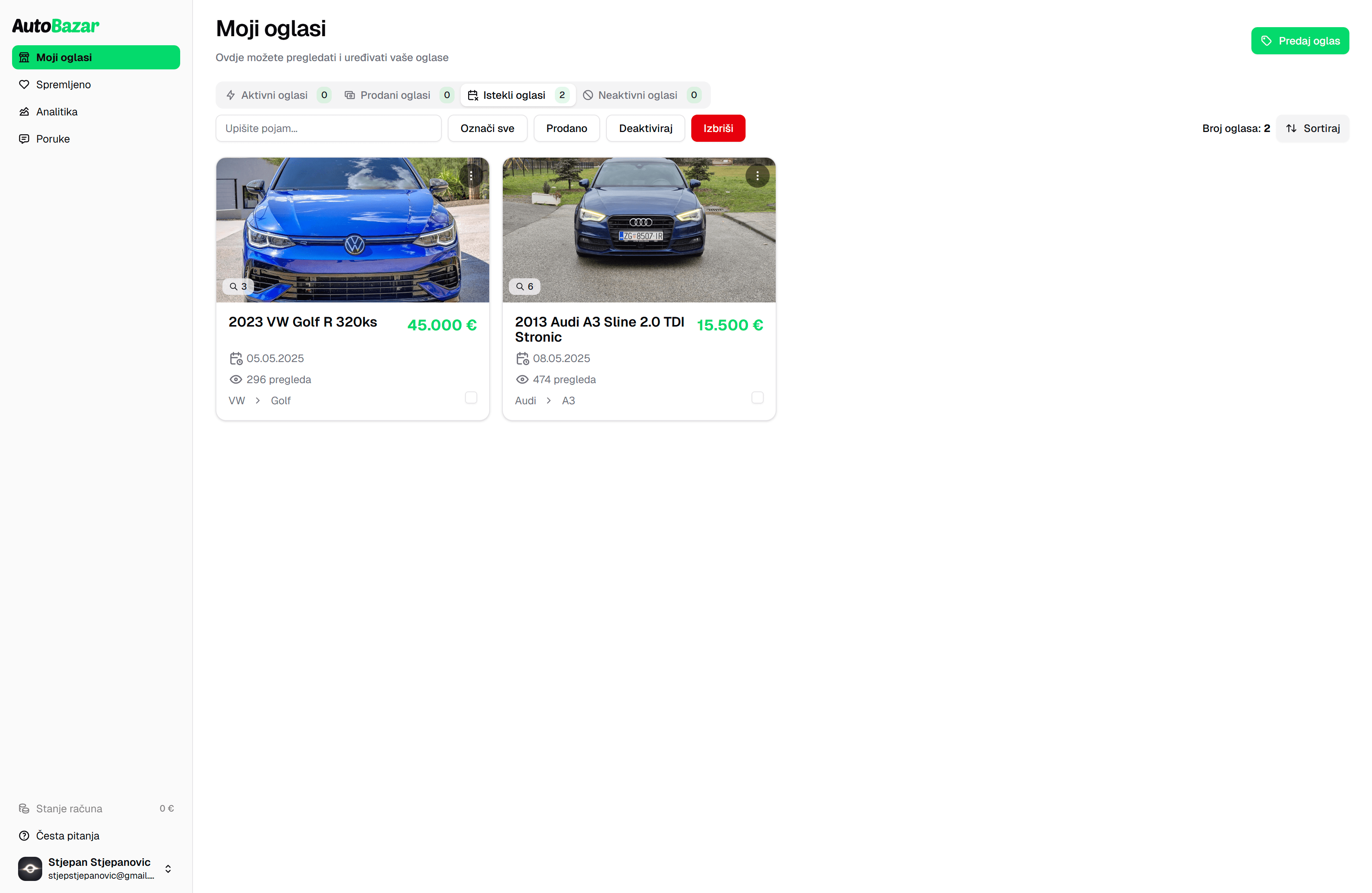Screen dimensions: 1372x893
Task: Tick the checkbox on Audi A3 card
Action: click(757, 397)
